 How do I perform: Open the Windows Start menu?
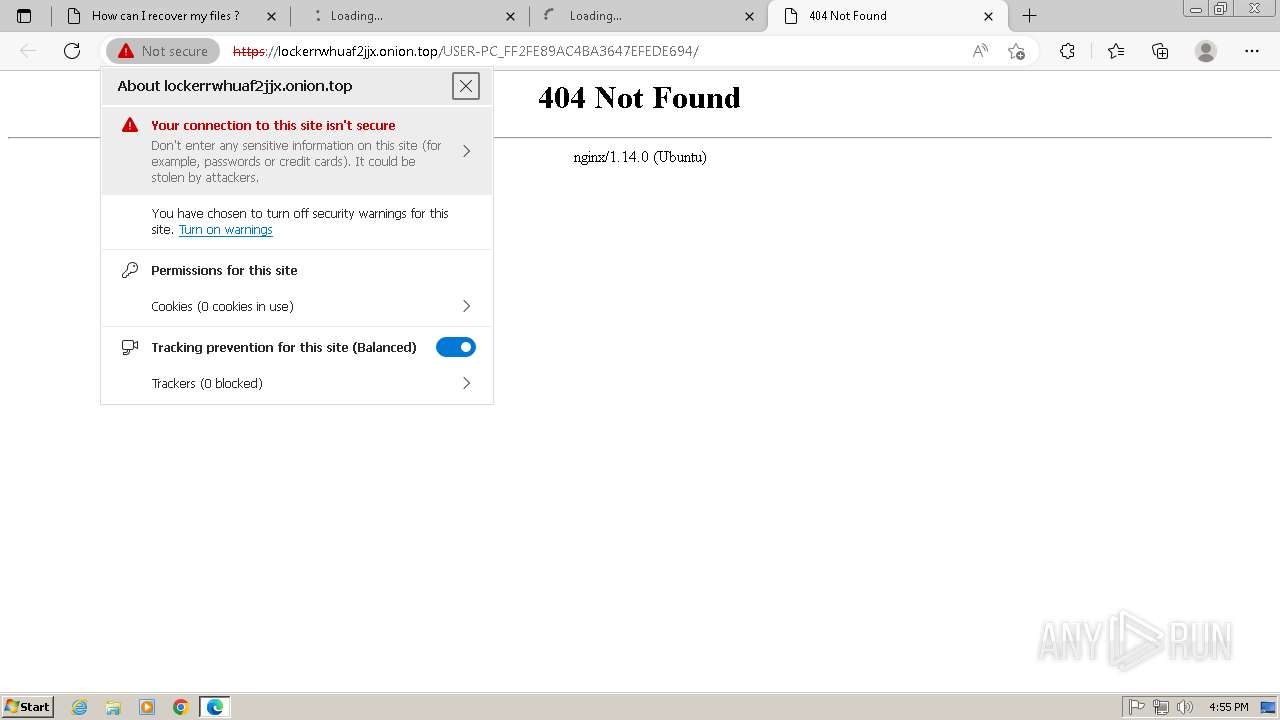point(28,706)
